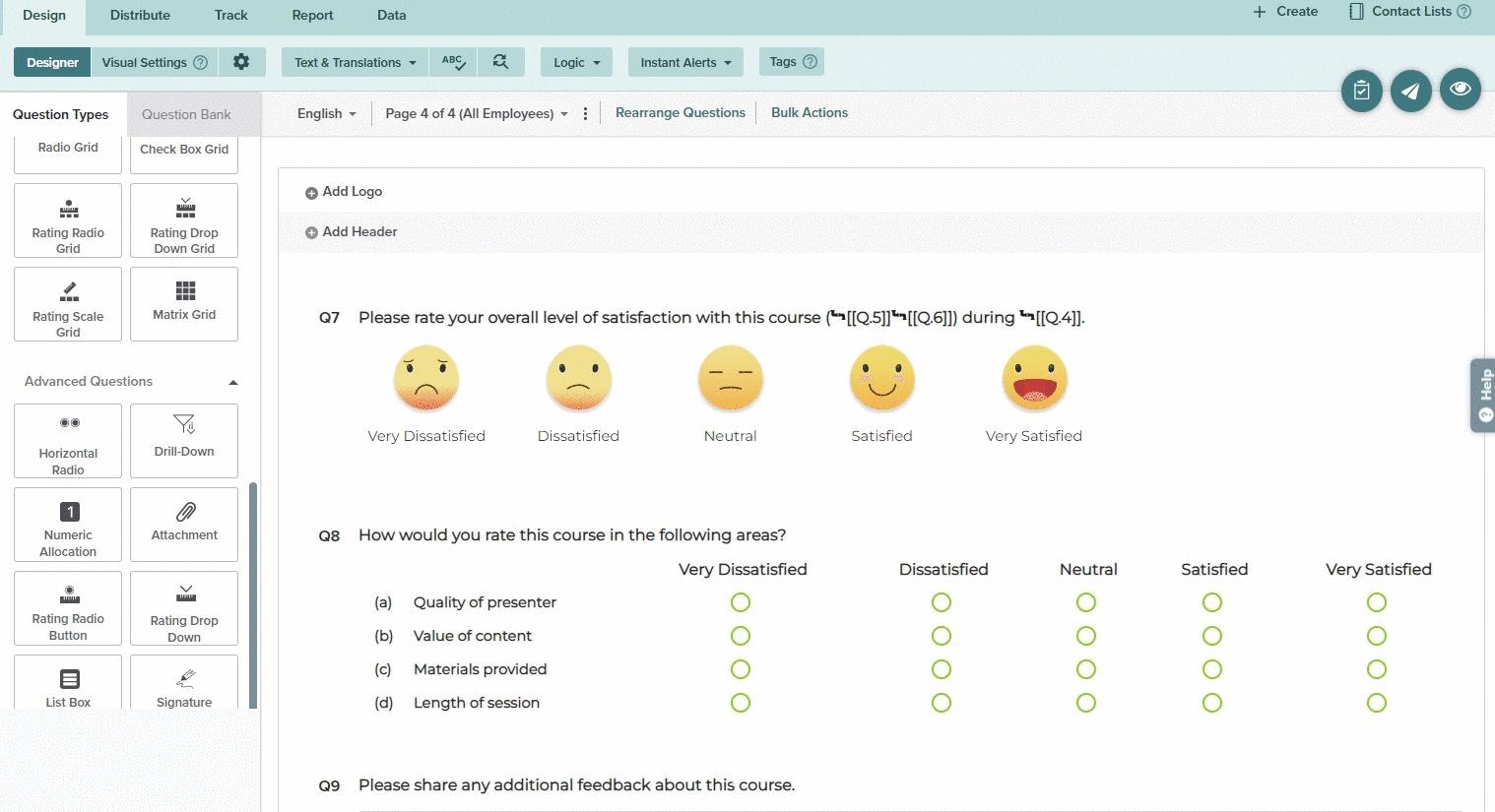Preview survey with the eye button
This screenshot has height=812, width=1495.
click(1461, 90)
